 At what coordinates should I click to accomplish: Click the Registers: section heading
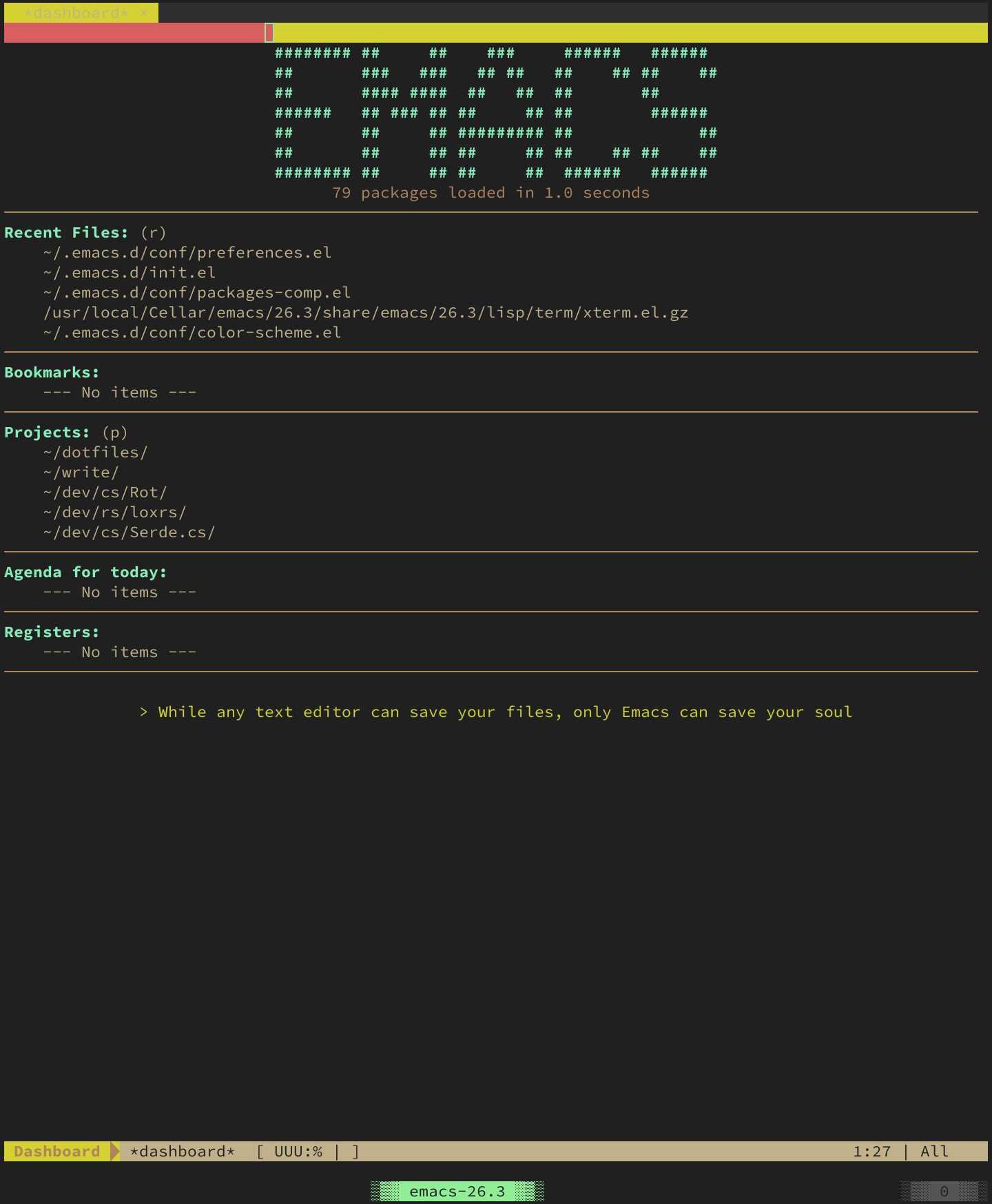click(x=52, y=632)
